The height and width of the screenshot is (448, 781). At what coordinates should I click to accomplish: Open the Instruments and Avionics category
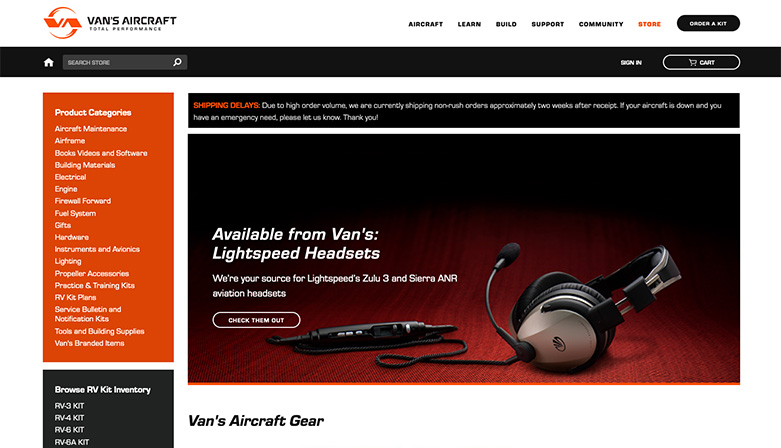click(97, 249)
